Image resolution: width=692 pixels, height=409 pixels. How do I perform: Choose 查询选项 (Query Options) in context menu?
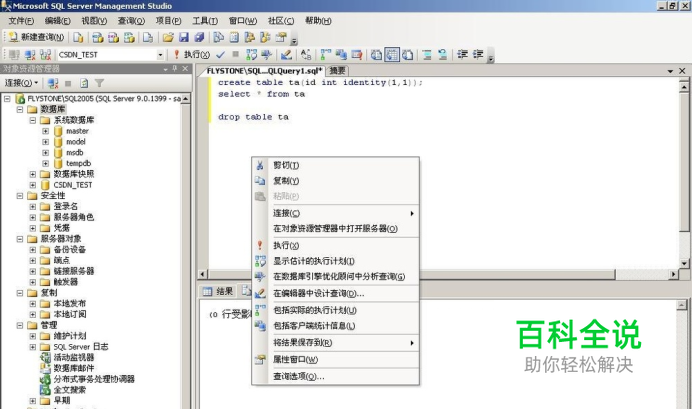(335, 377)
